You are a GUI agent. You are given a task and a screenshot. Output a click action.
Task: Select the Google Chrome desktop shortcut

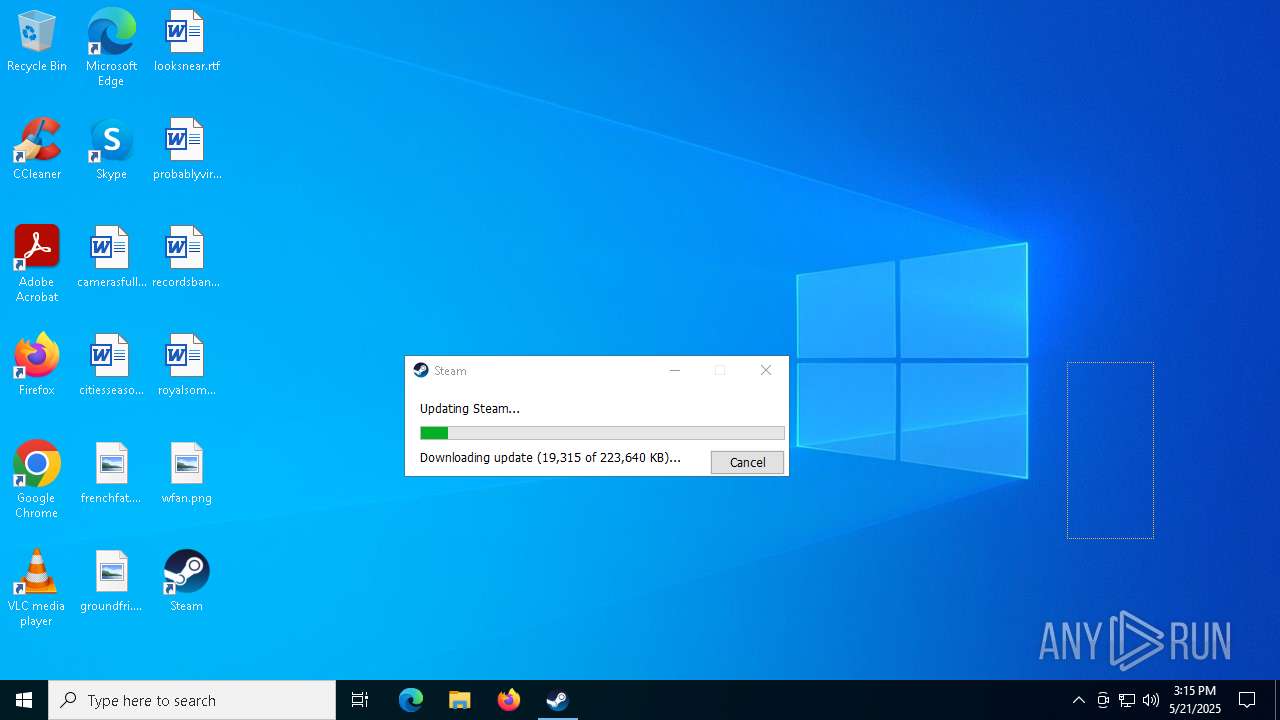(37, 480)
